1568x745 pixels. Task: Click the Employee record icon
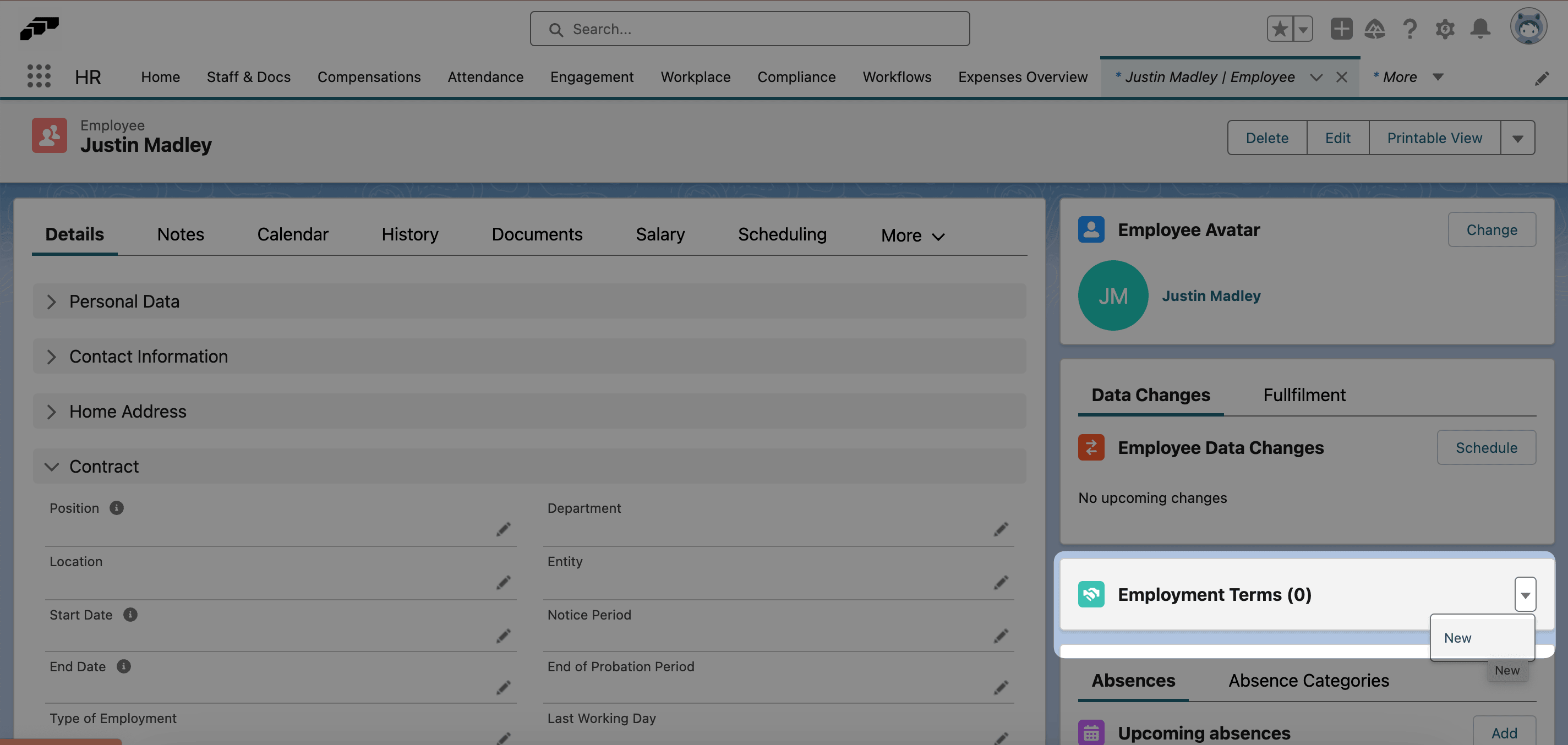(x=50, y=135)
